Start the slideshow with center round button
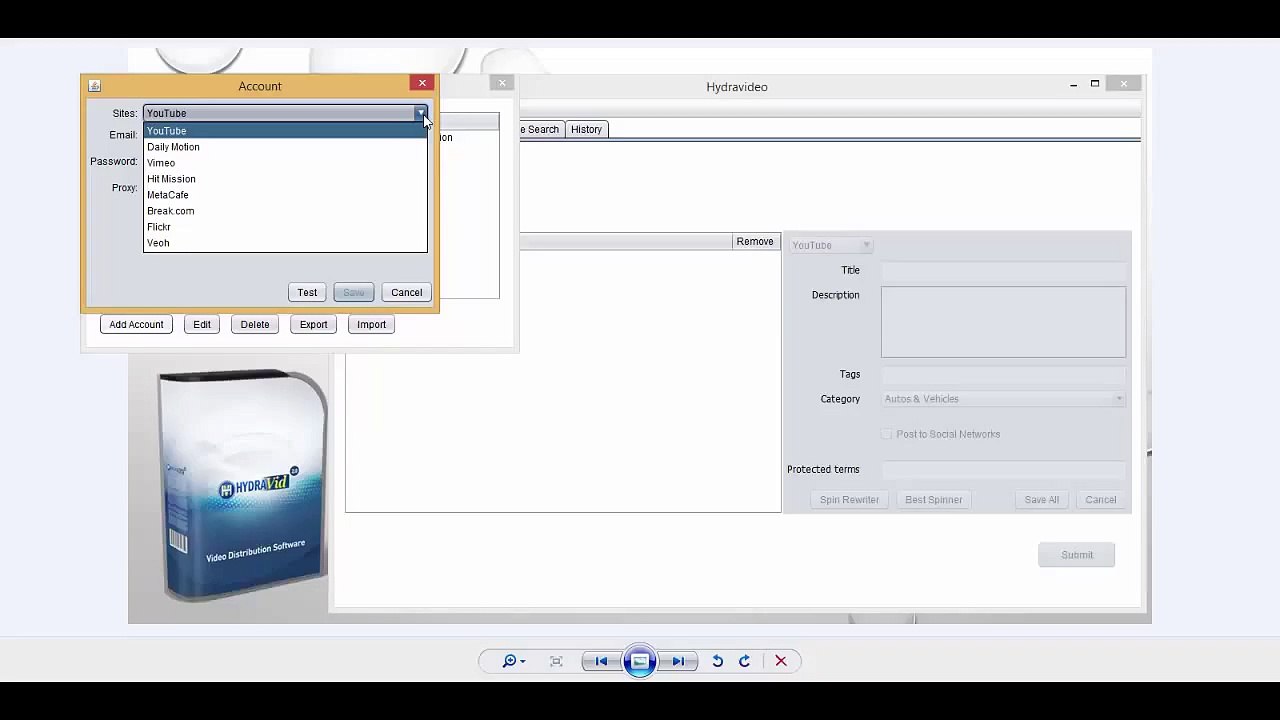Viewport: 1280px width, 720px height. click(640, 661)
